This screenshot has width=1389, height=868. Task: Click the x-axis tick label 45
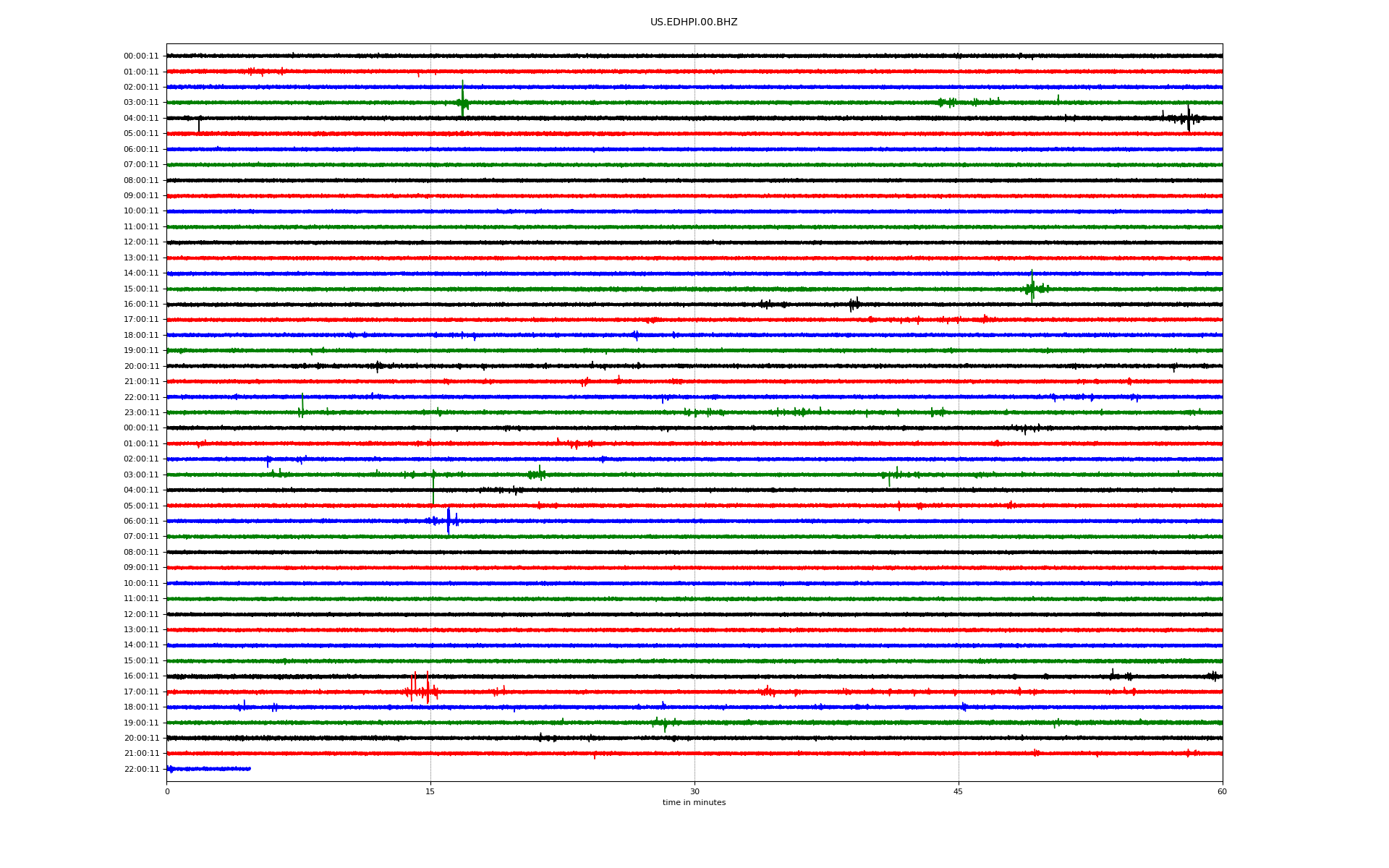coord(958,791)
